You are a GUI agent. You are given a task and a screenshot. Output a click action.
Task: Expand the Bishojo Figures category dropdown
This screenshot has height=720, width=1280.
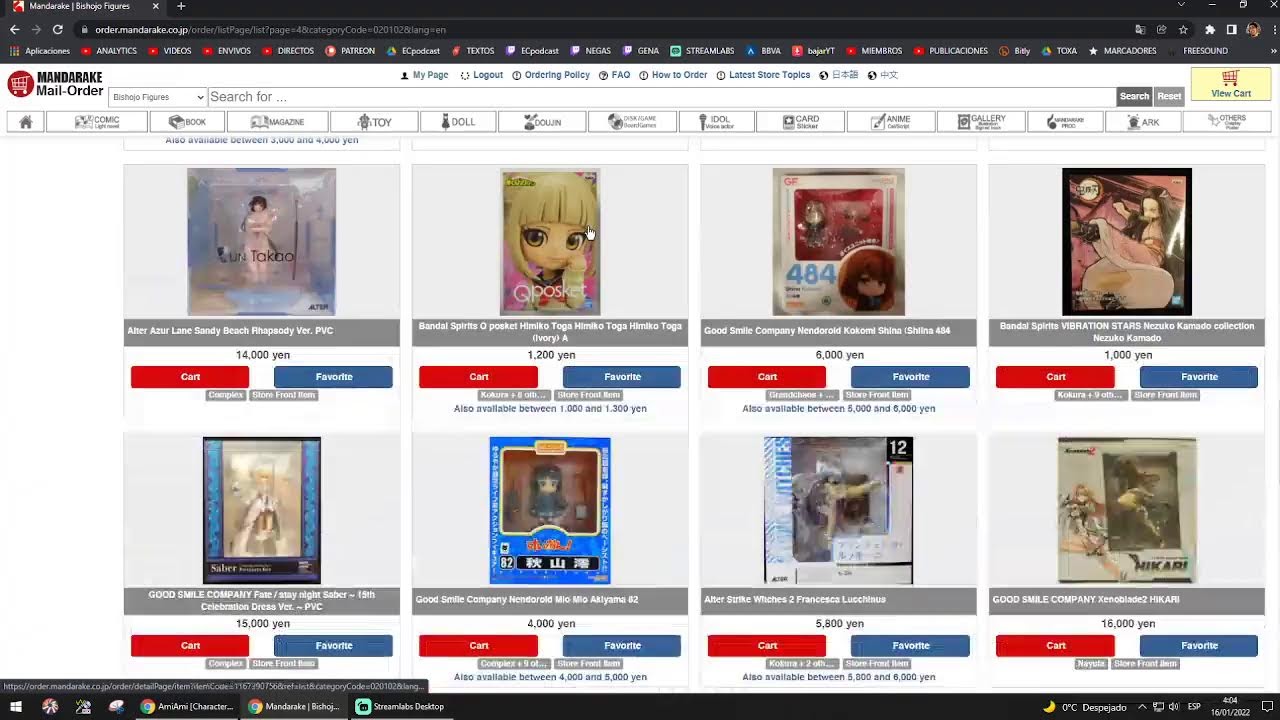[x=157, y=97]
